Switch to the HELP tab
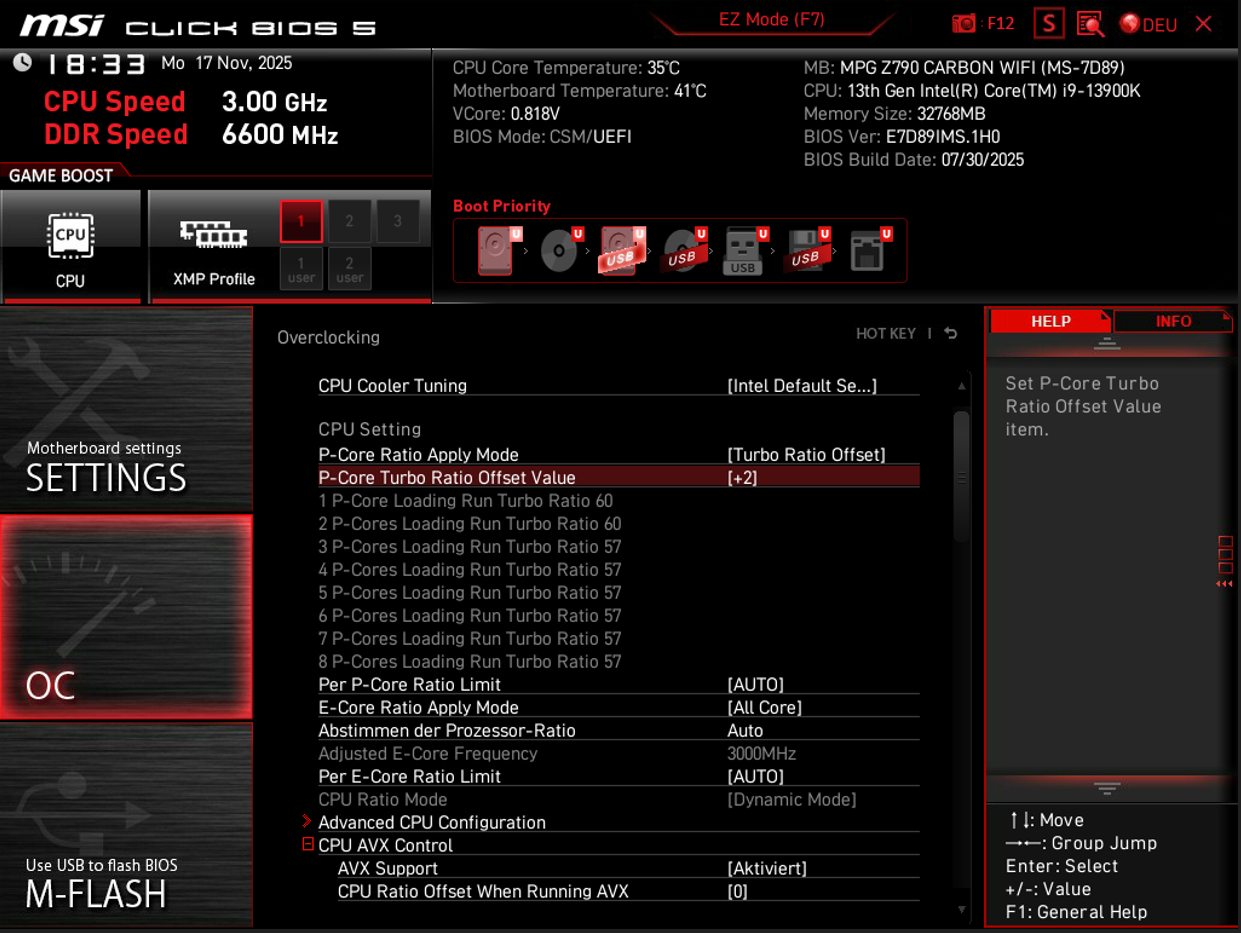Image resolution: width=1241 pixels, height=933 pixels. coord(1050,321)
